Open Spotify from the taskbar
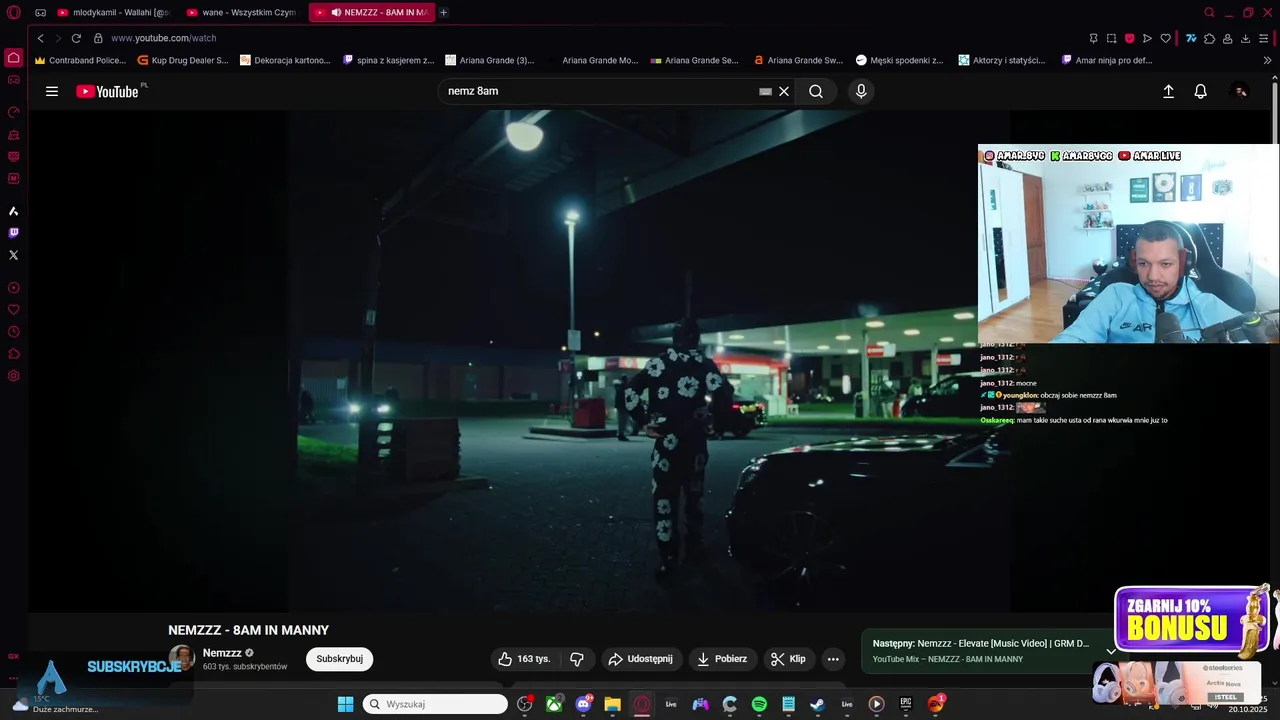The width and height of the screenshot is (1280, 720). click(x=759, y=704)
